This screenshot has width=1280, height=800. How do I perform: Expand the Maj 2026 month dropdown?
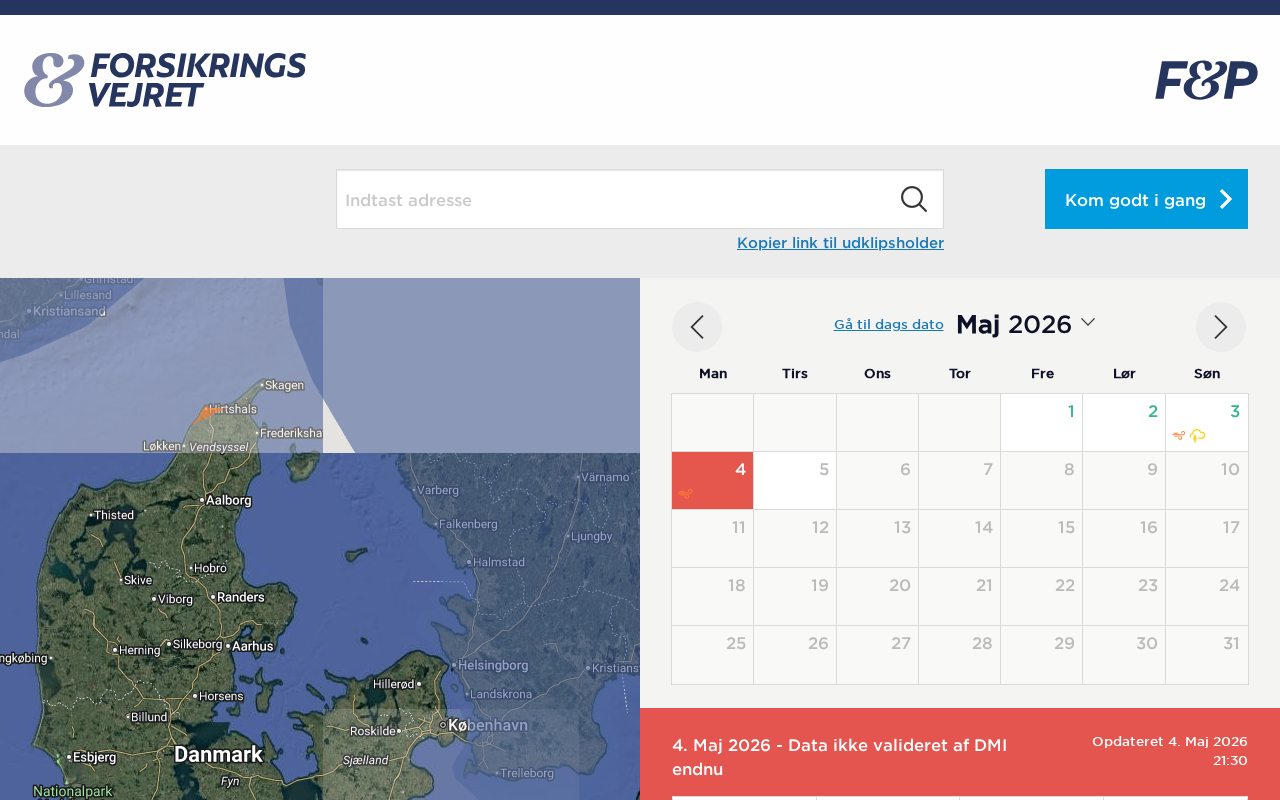[x=1088, y=322]
